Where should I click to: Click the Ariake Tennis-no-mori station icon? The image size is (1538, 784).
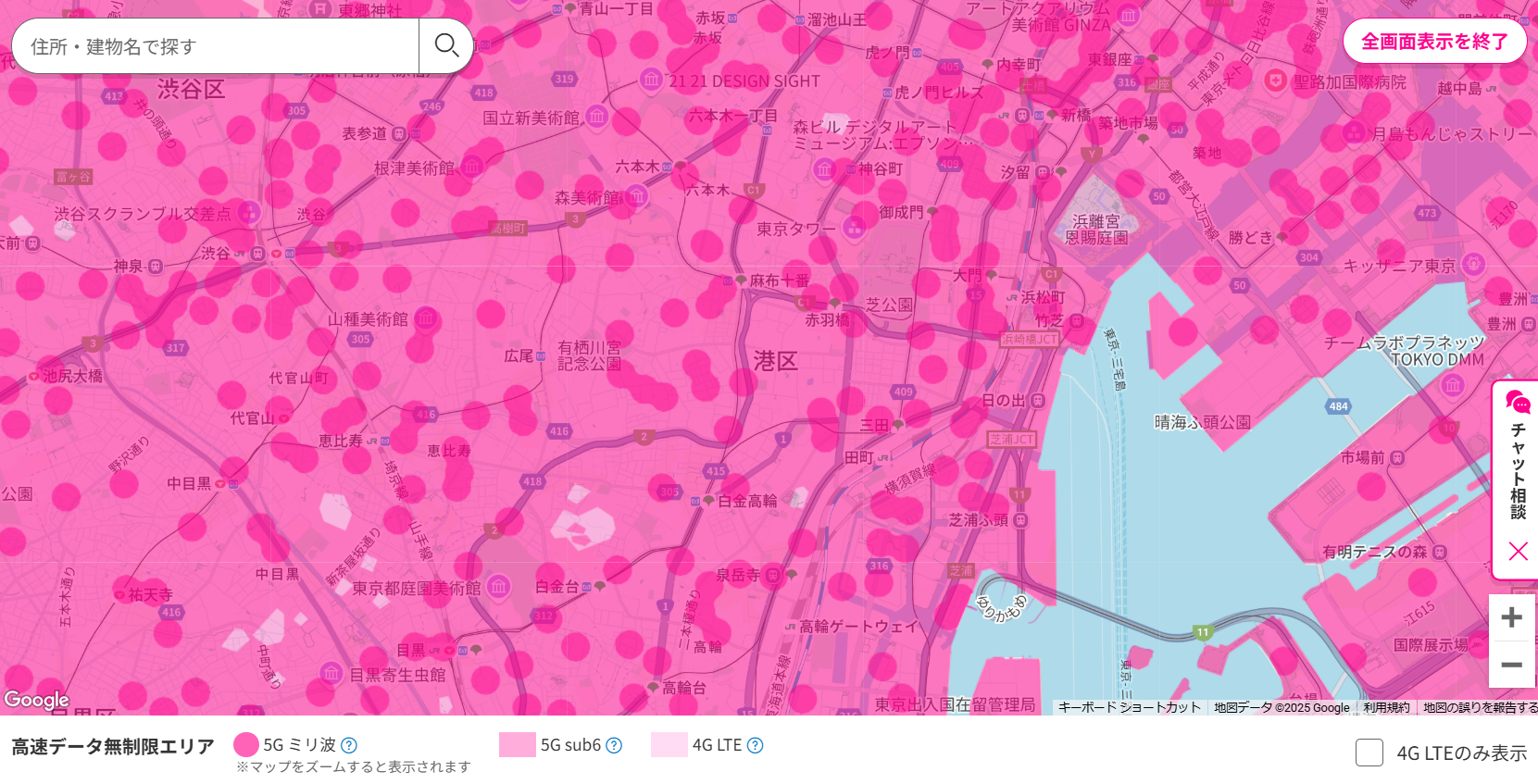1439,553
